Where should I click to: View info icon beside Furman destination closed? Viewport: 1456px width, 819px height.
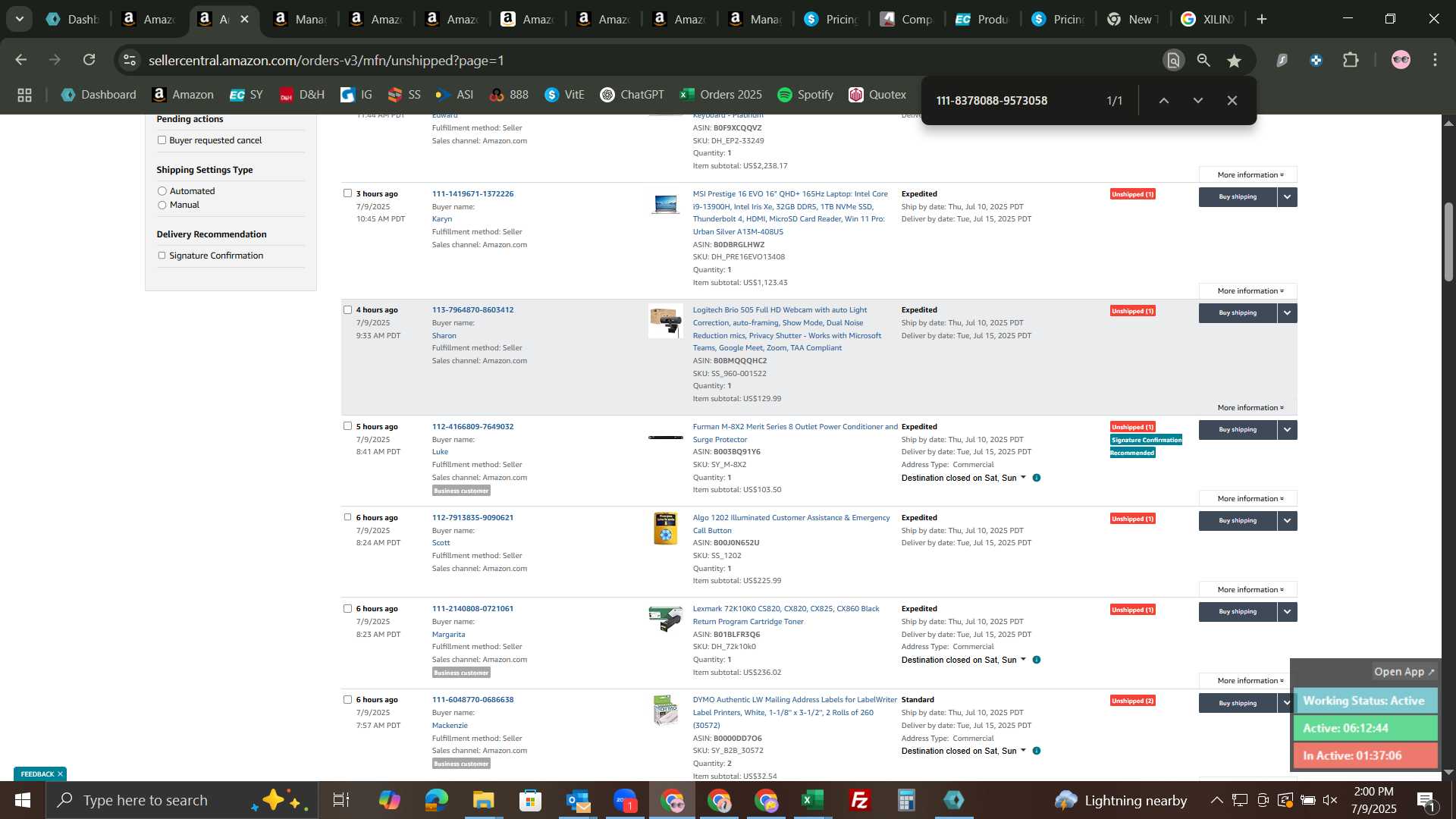pos(1037,478)
